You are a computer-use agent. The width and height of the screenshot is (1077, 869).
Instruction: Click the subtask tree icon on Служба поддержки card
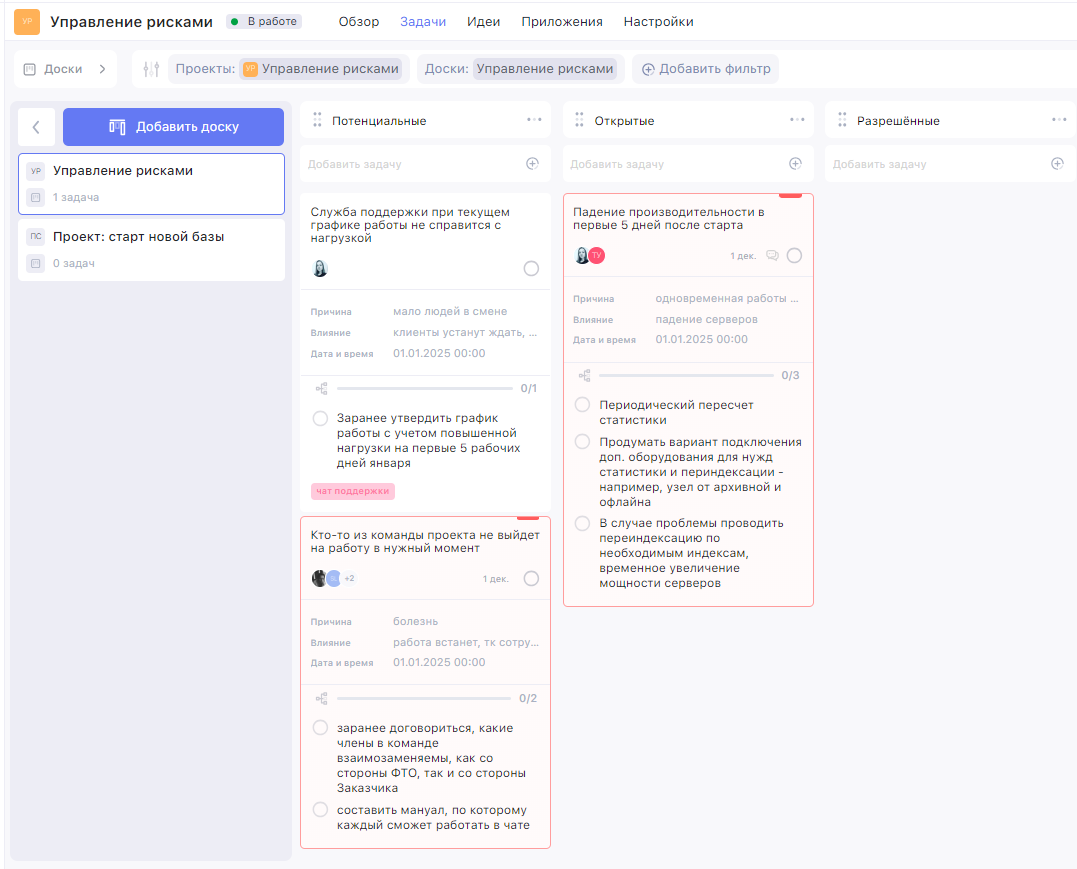click(321, 388)
